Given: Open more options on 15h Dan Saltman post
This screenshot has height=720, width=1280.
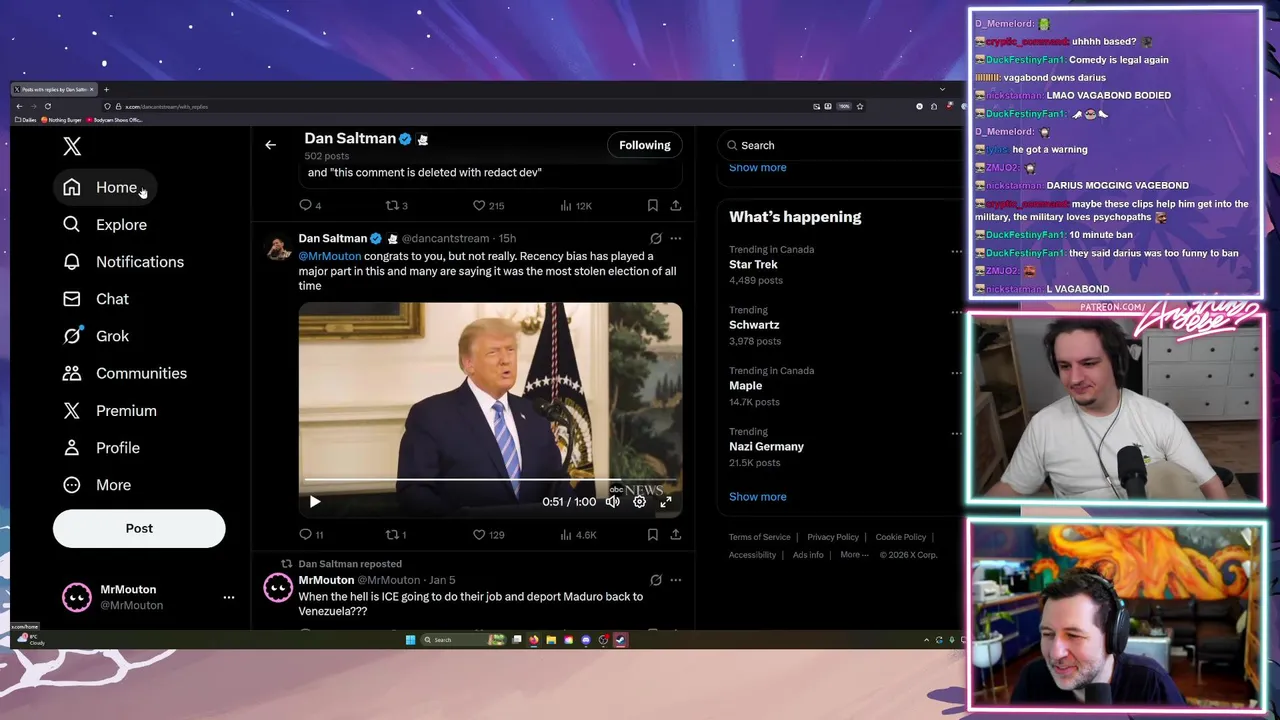Looking at the screenshot, I should point(676,239).
